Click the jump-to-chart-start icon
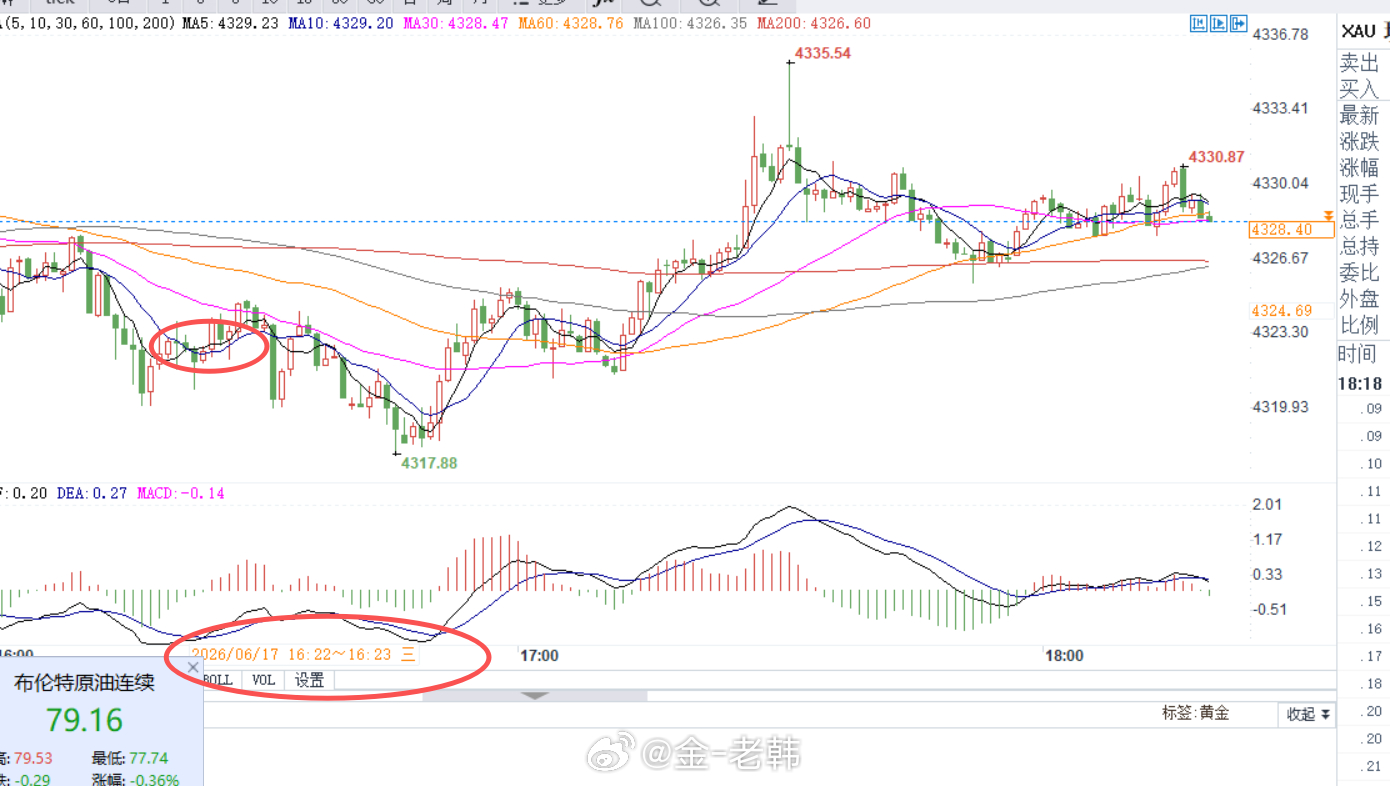 tap(1200, 23)
